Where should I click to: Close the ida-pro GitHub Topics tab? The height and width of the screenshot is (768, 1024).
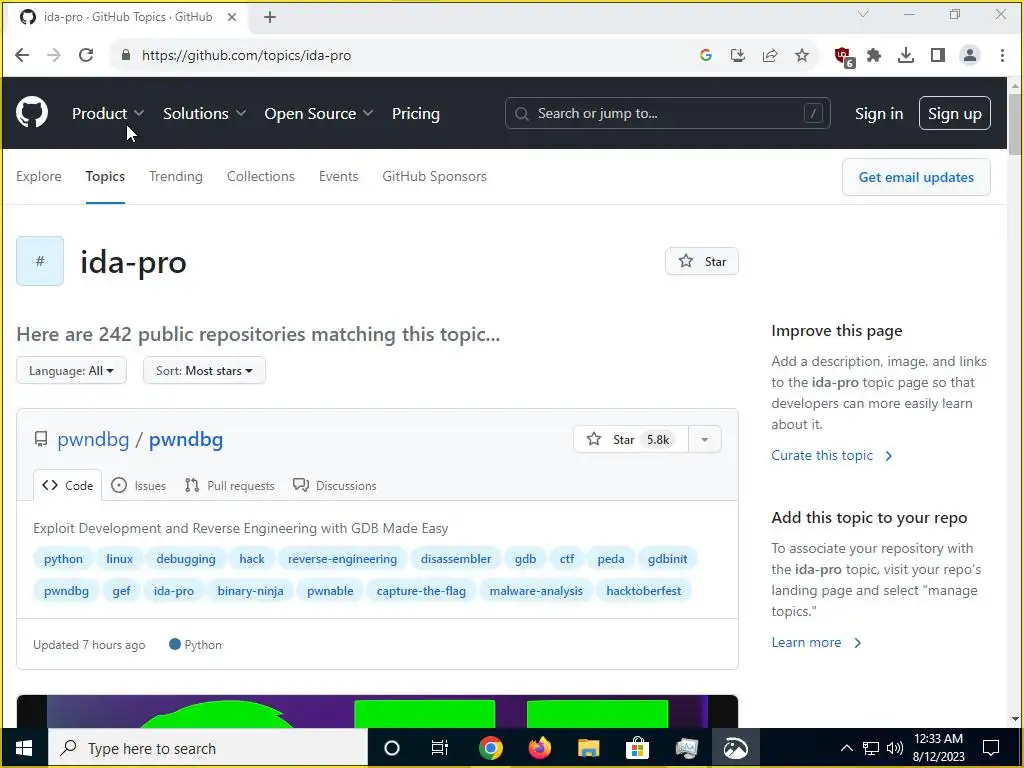tap(232, 18)
